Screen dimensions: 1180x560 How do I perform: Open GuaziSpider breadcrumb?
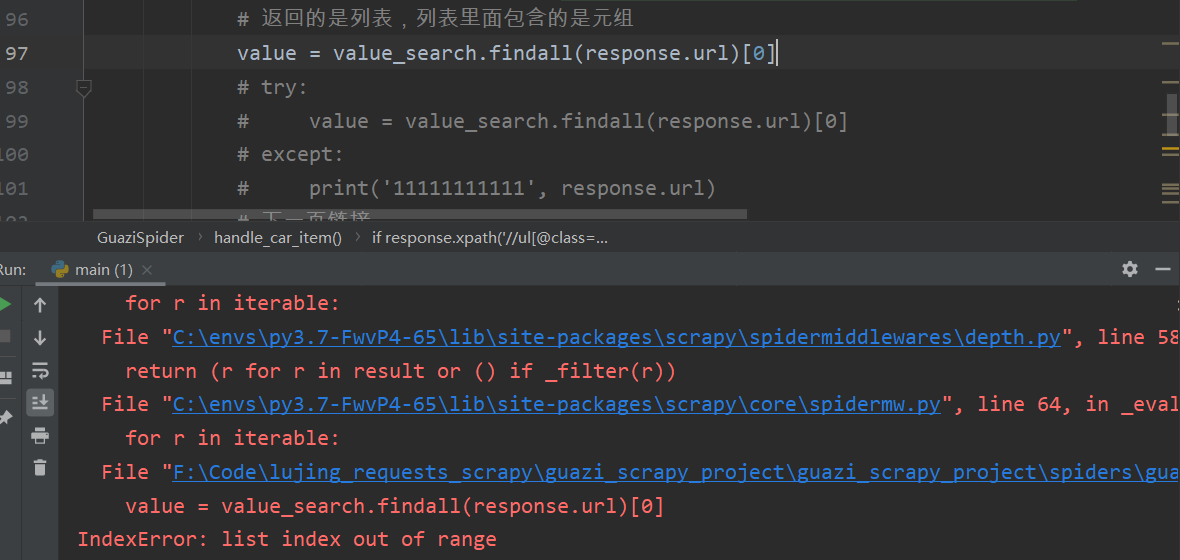(x=140, y=238)
